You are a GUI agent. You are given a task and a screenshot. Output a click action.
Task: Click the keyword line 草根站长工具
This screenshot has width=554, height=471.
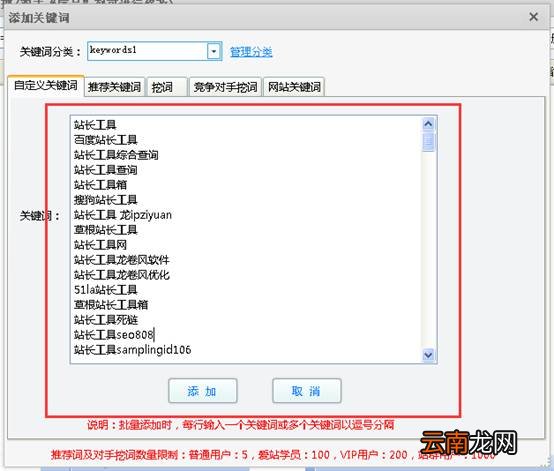coord(106,230)
